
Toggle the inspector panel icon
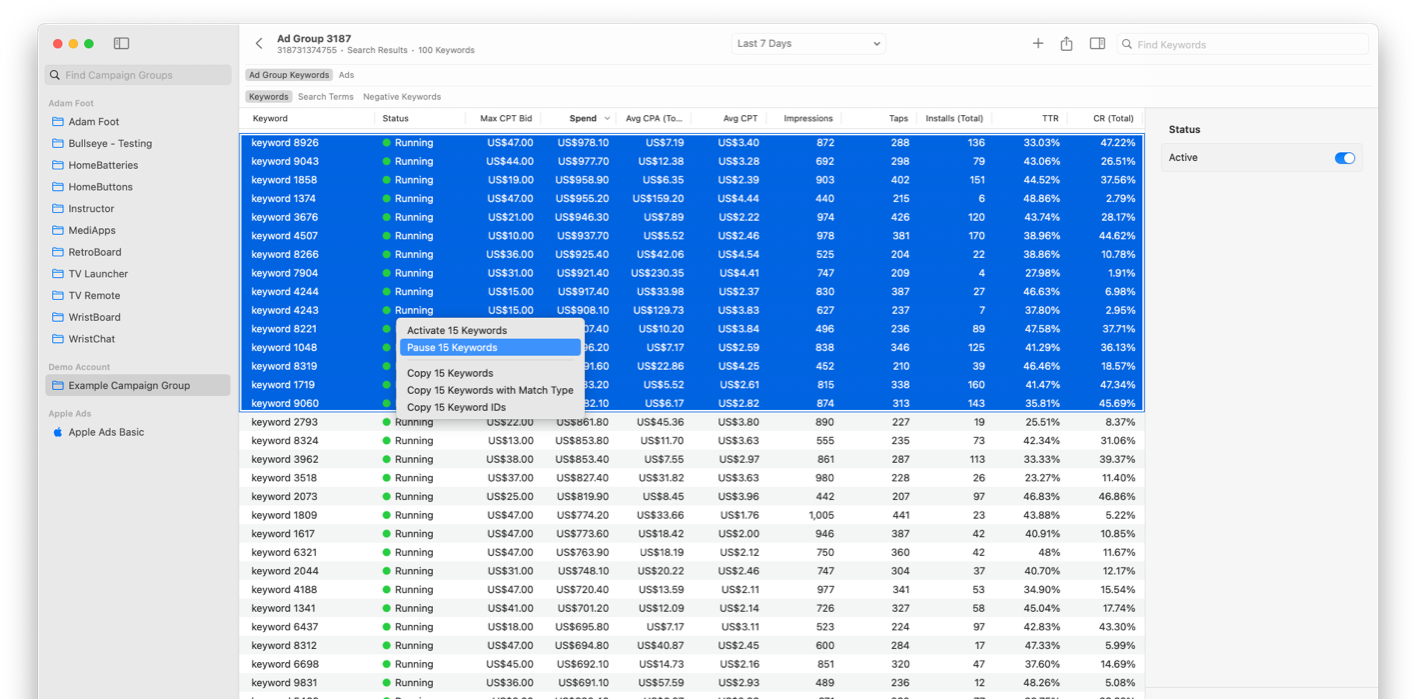(1097, 44)
